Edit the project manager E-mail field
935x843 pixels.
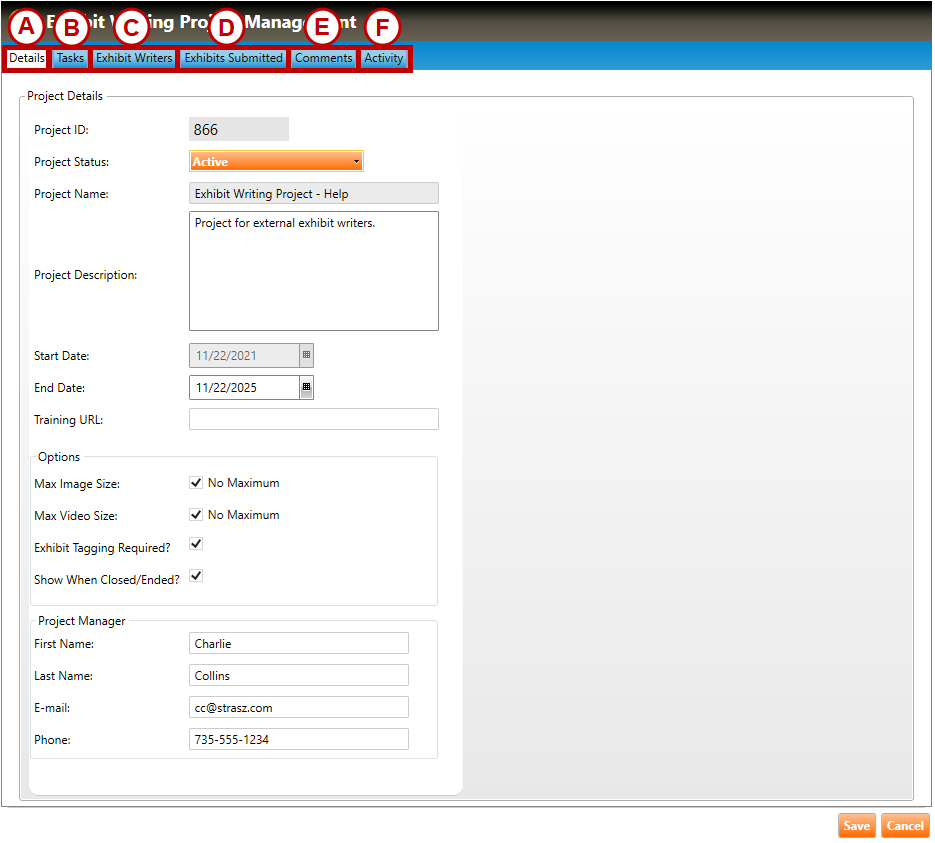298,707
